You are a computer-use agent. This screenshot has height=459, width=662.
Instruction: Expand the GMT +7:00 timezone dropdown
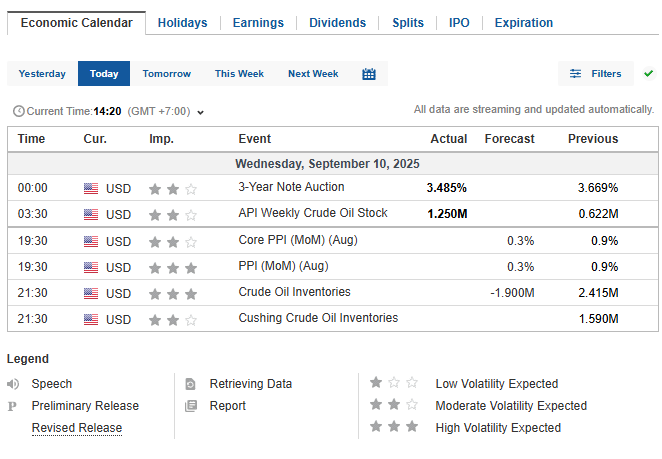tap(201, 111)
